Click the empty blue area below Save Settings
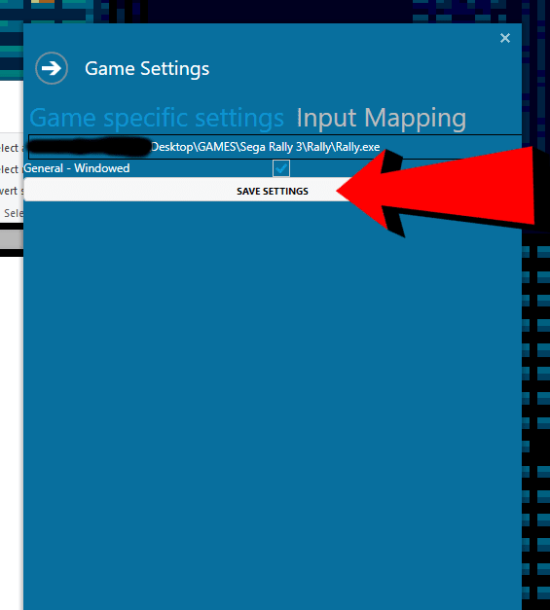The image size is (550, 610). tap(272, 405)
